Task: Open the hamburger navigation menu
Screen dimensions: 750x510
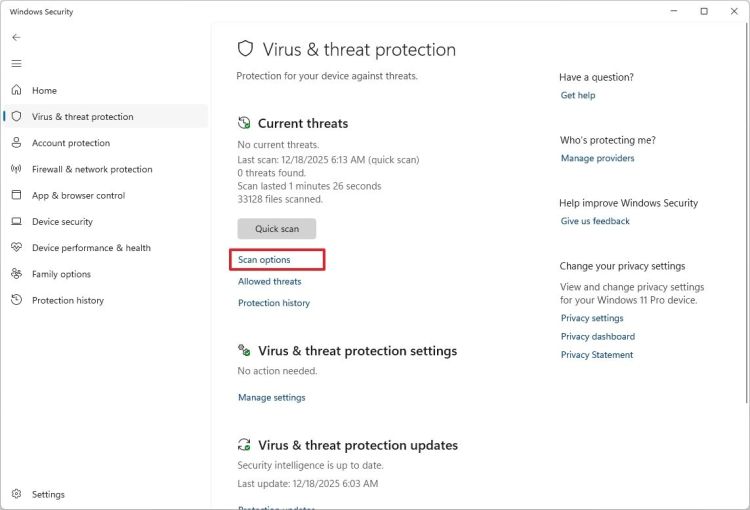Action: (16, 63)
